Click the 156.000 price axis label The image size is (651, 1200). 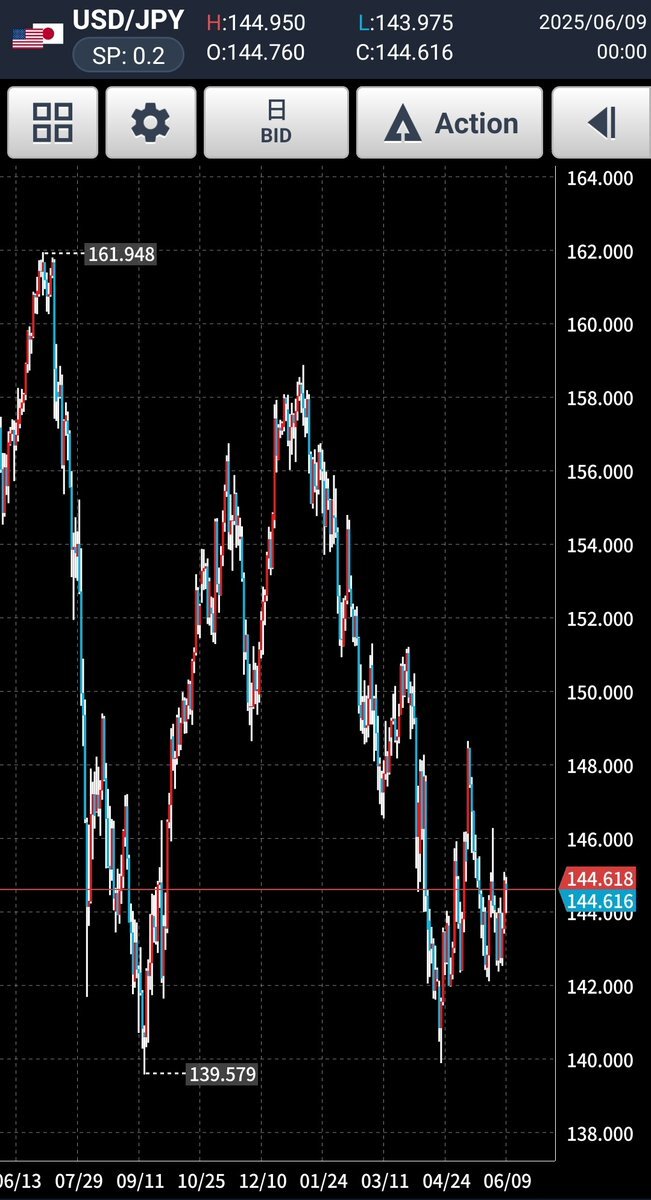pyautogui.click(x=598, y=472)
